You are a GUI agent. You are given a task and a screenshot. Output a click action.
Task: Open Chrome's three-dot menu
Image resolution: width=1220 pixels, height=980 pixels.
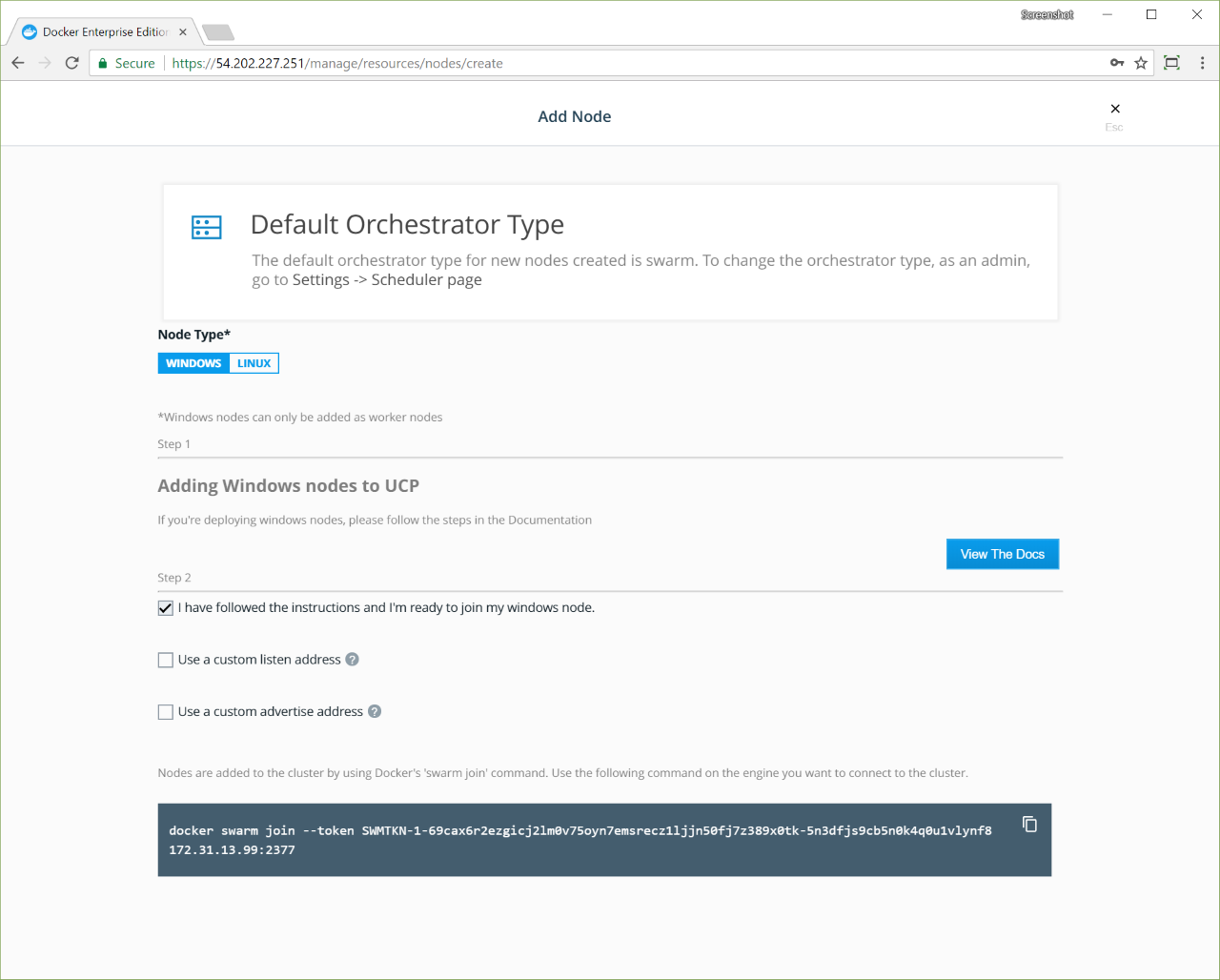(1202, 63)
